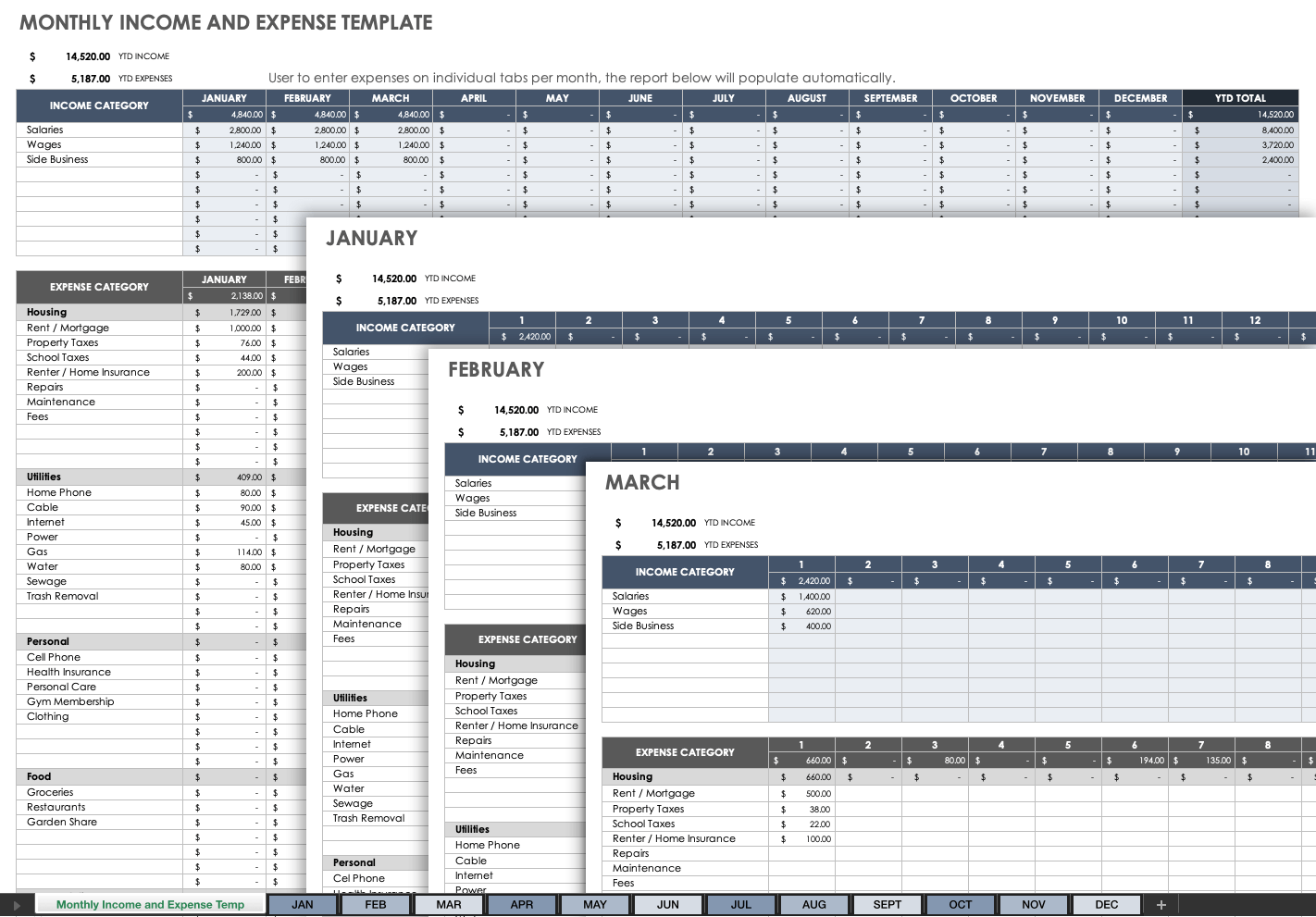This screenshot has width=1316, height=917.
Task: Select the Housing category header in March expenses
Action: click(632, 776)
